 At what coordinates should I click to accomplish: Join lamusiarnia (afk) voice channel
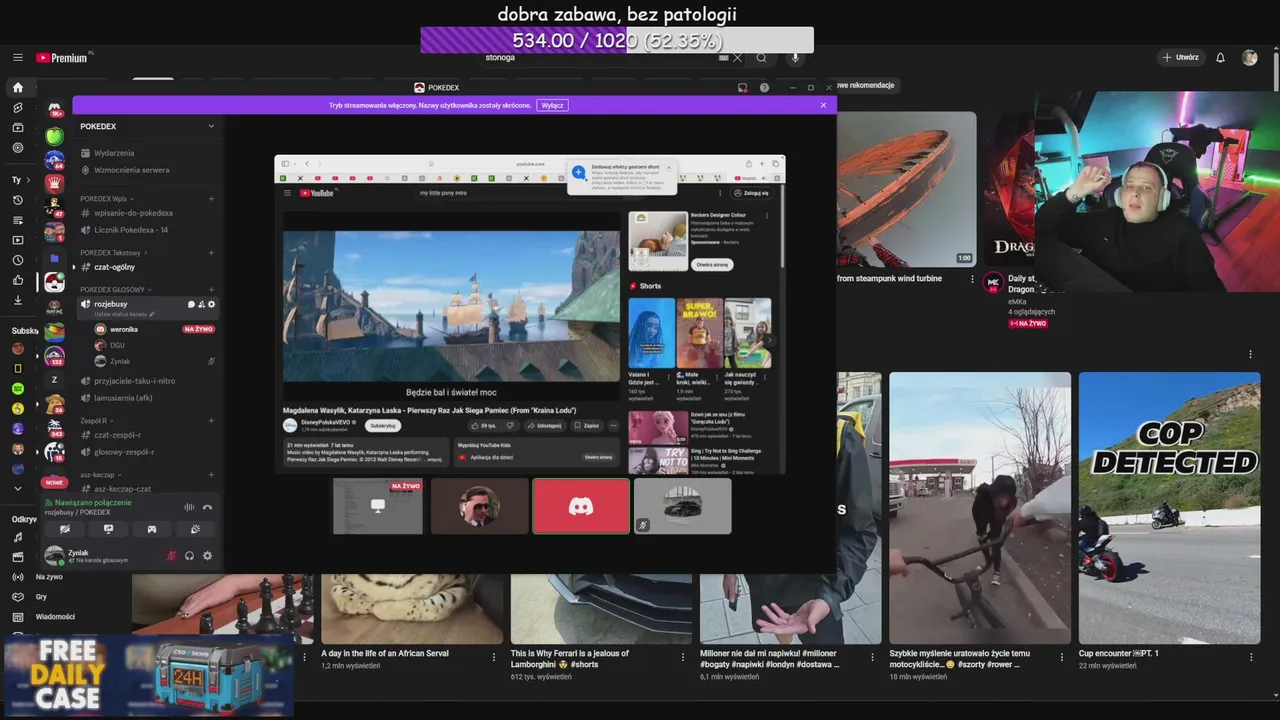tap(123, 398)
